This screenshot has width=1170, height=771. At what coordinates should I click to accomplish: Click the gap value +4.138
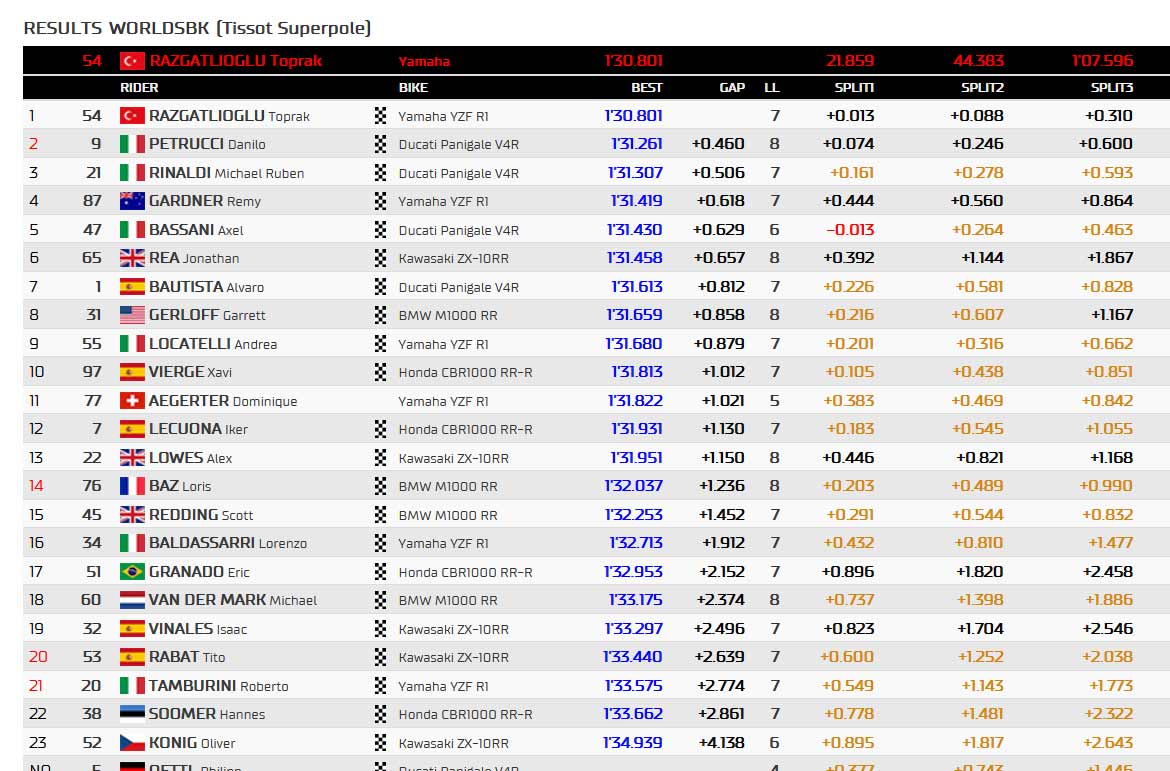coord(722,743)
